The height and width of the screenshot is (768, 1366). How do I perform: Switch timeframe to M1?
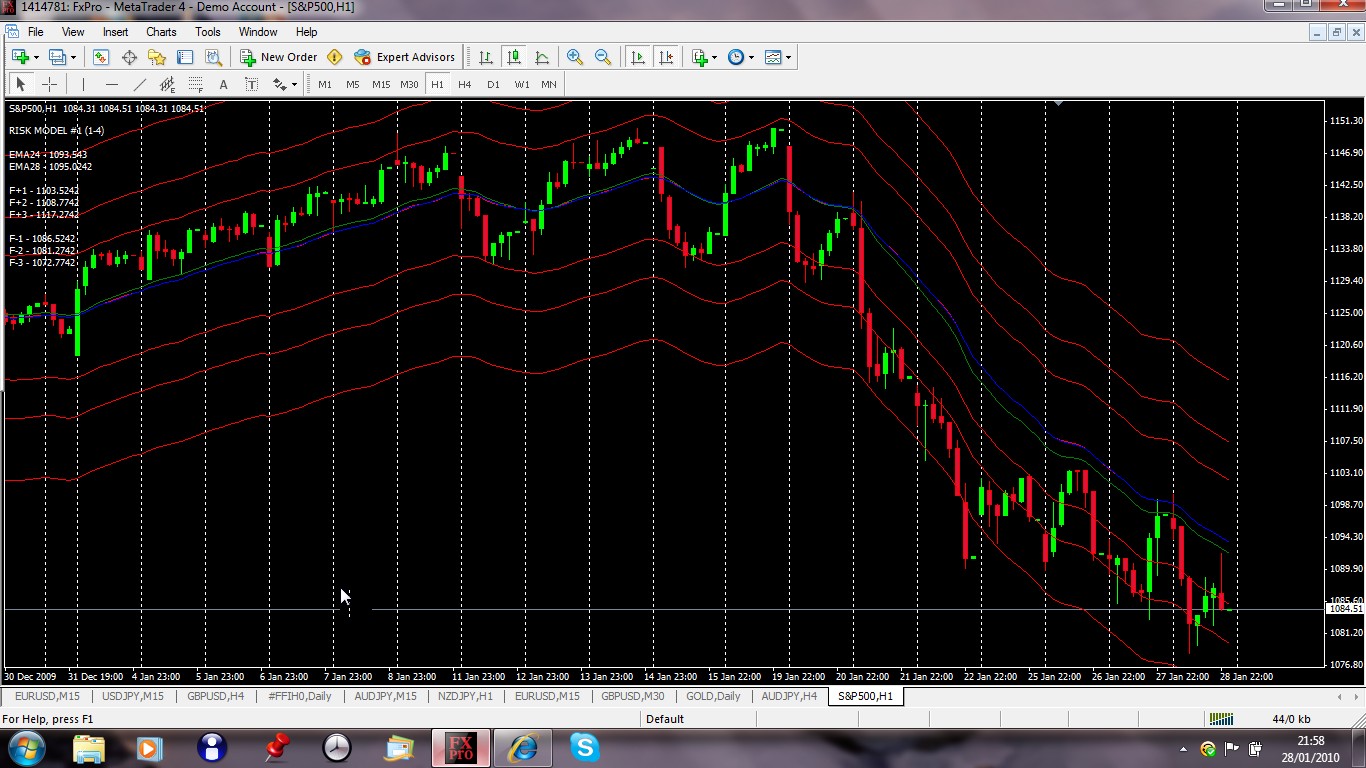(325, 84)
